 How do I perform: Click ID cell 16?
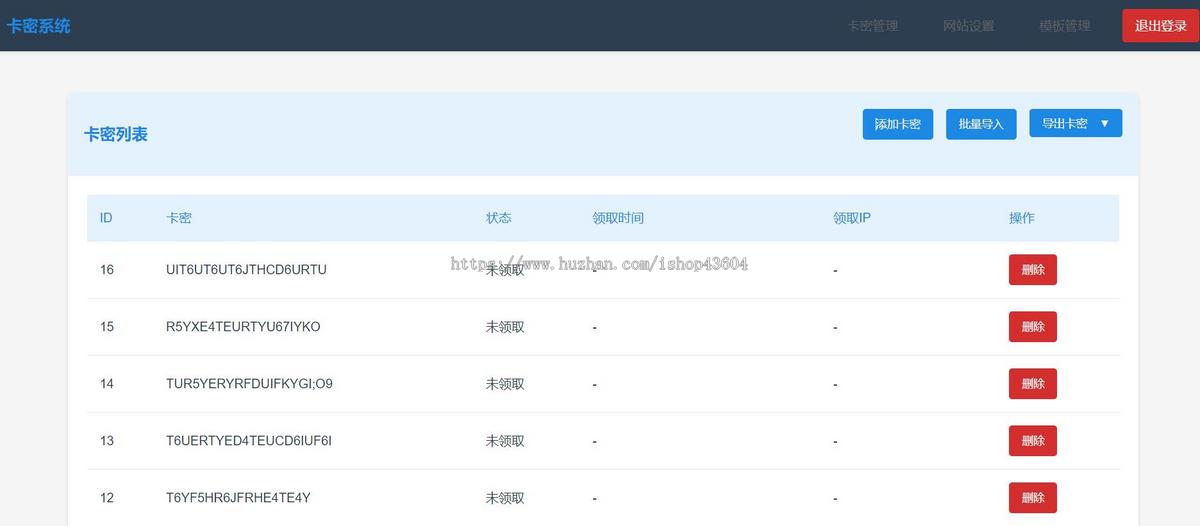(x=107, y=270)
